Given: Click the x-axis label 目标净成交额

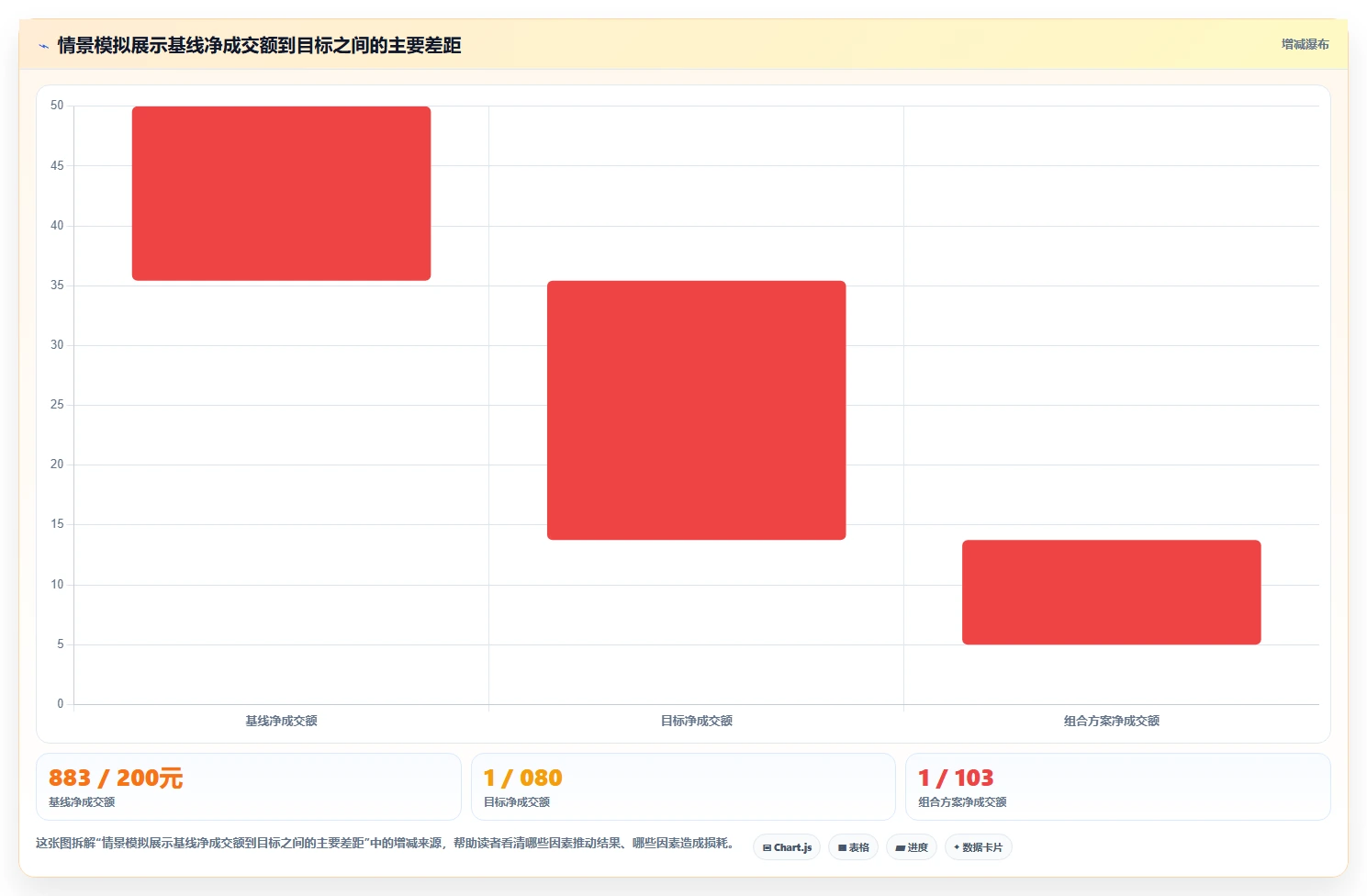Looking at the screenshot, I should 696,721.
